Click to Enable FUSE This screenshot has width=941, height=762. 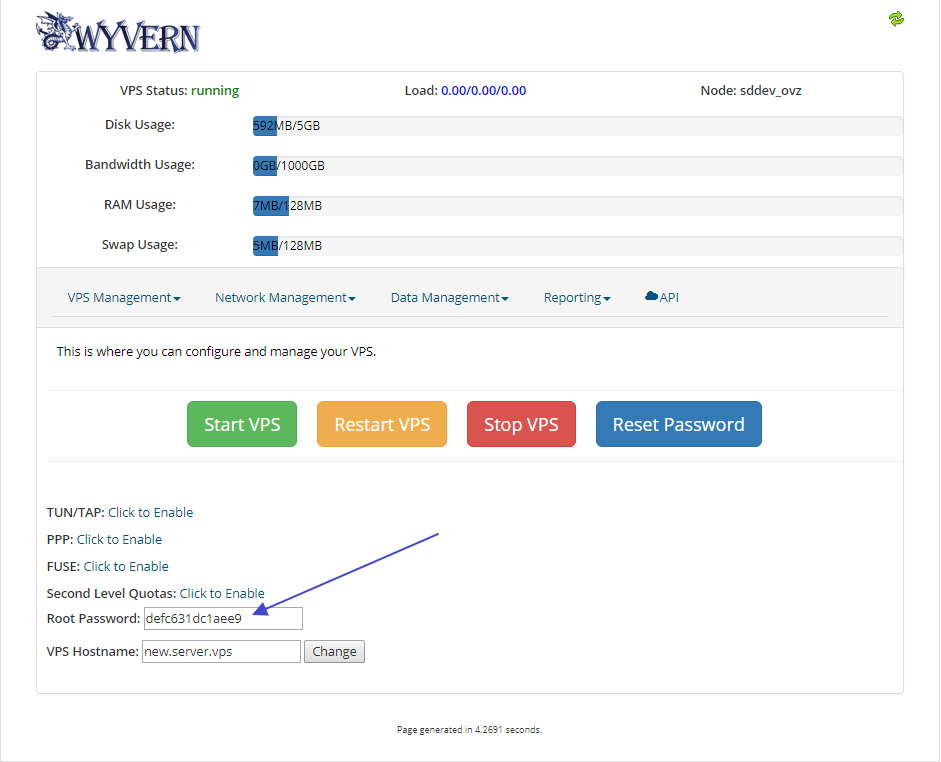click(126, 566)
